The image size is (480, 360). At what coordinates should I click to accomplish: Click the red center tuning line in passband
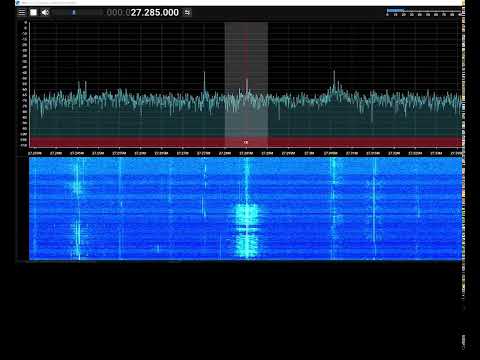coord(246,83)
